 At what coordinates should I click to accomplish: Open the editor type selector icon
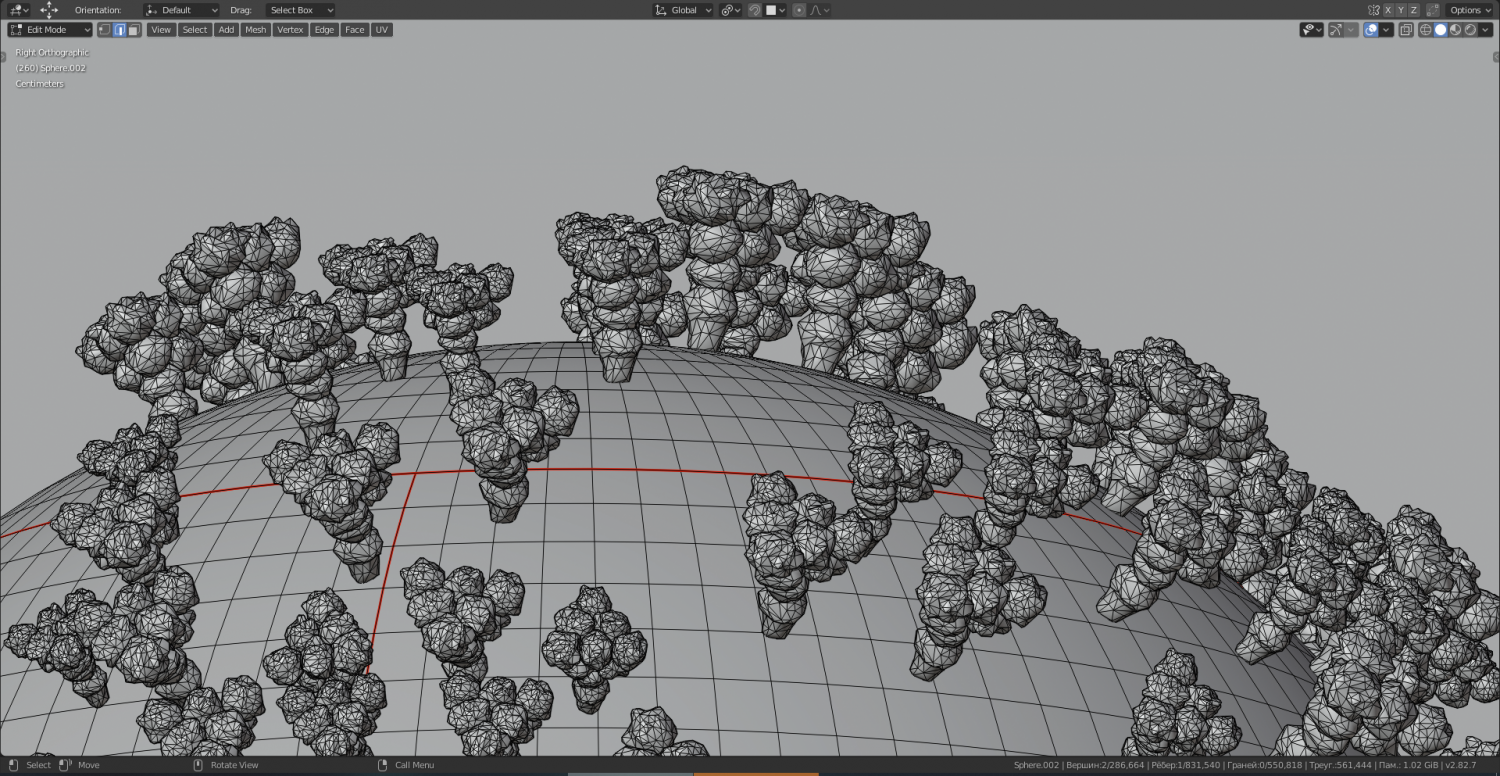(18, 10)
